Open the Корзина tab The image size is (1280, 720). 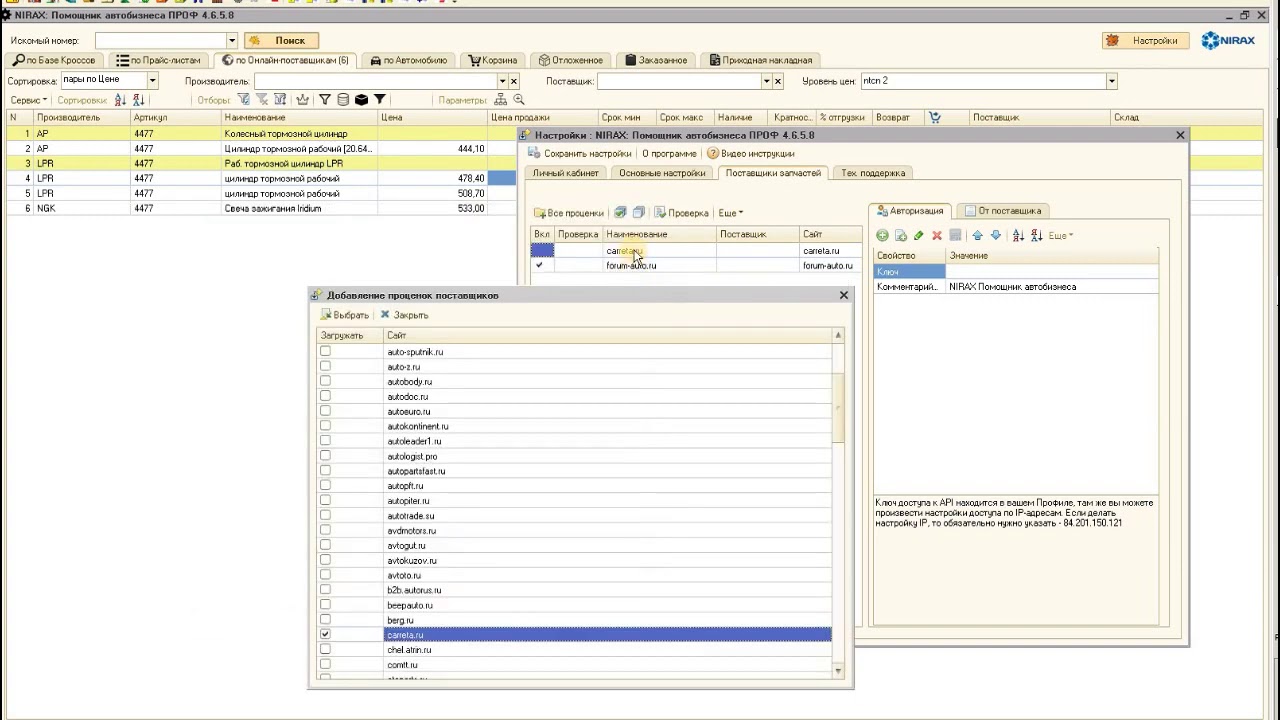tap(493, 61)
